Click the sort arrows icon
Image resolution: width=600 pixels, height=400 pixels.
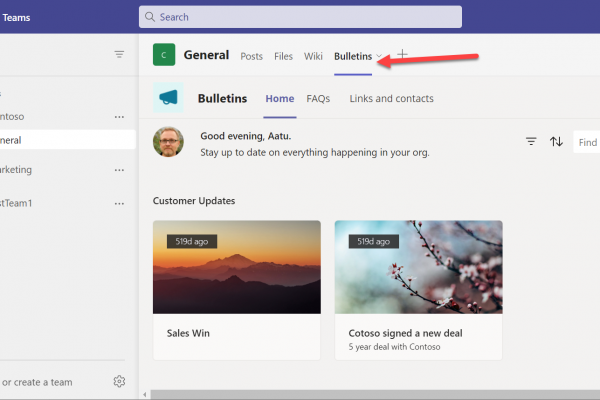[556, 142]
